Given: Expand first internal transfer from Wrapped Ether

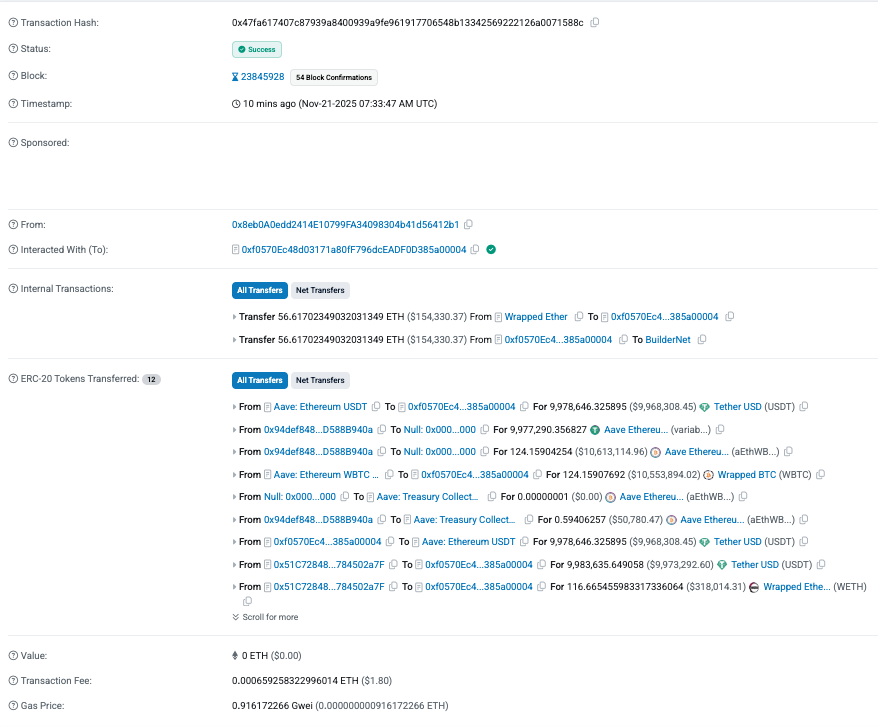Looking at the screenshot, I should [234, 317].
